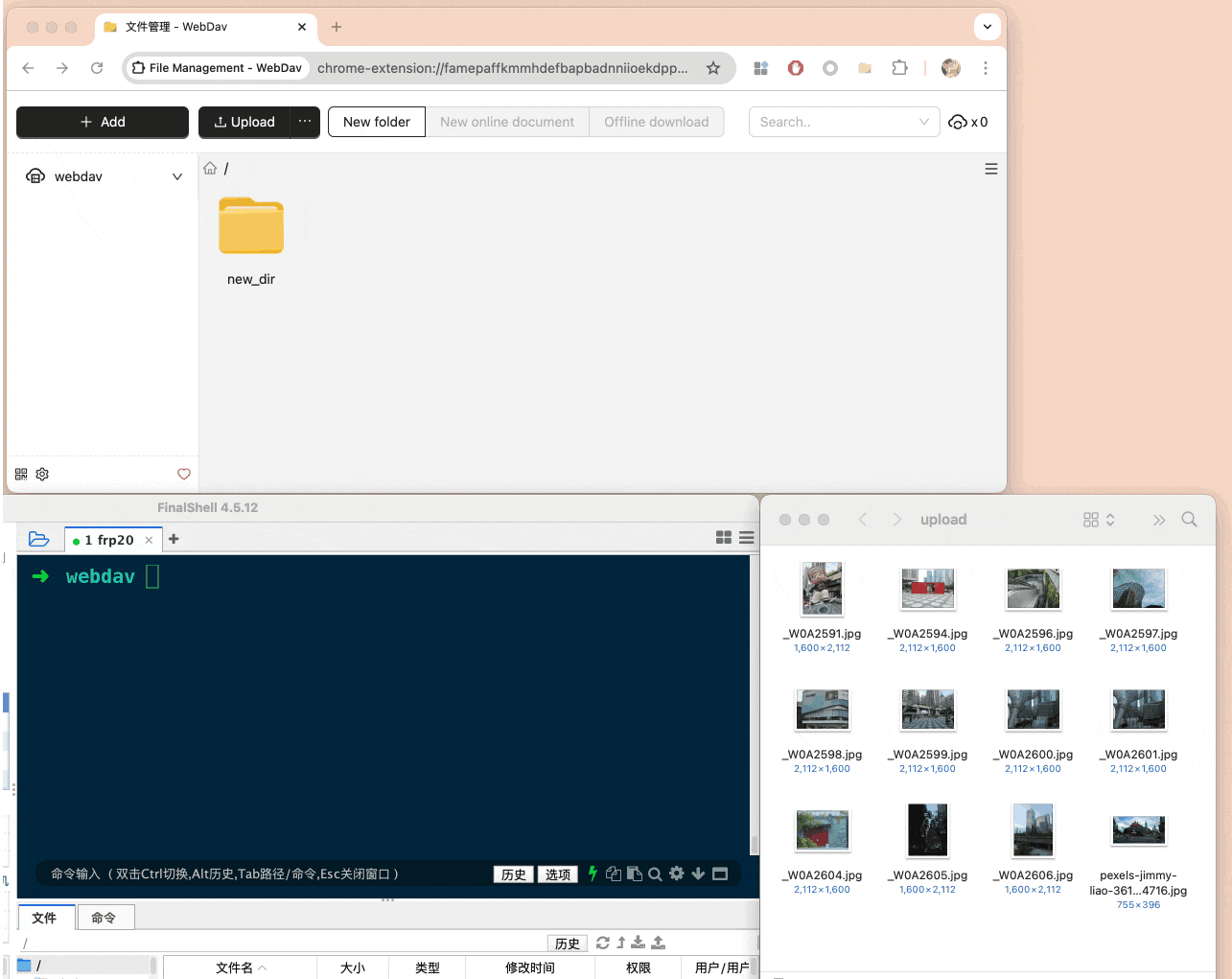Bookmark this page with the star icon

pyautogui.click(x=713, y=68)
